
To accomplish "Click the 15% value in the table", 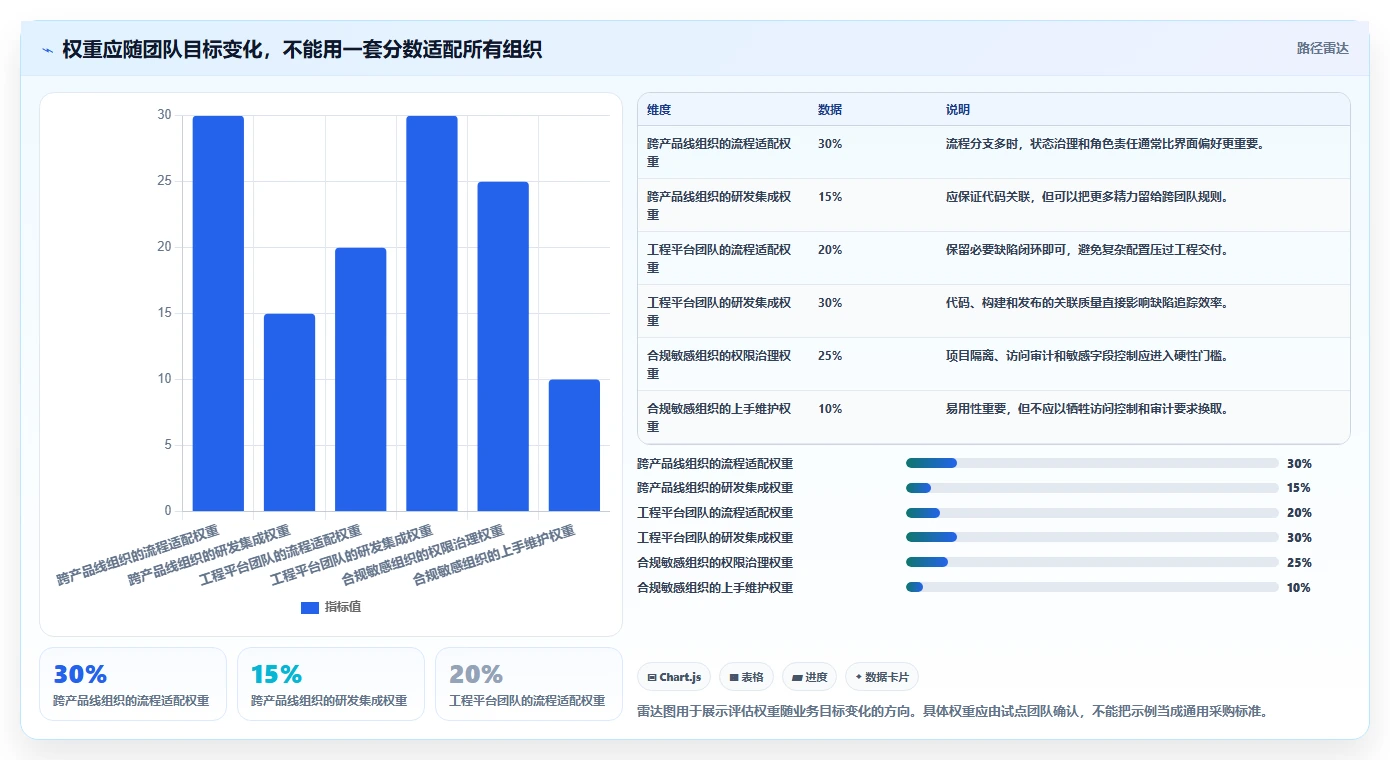I will [830, 197].
